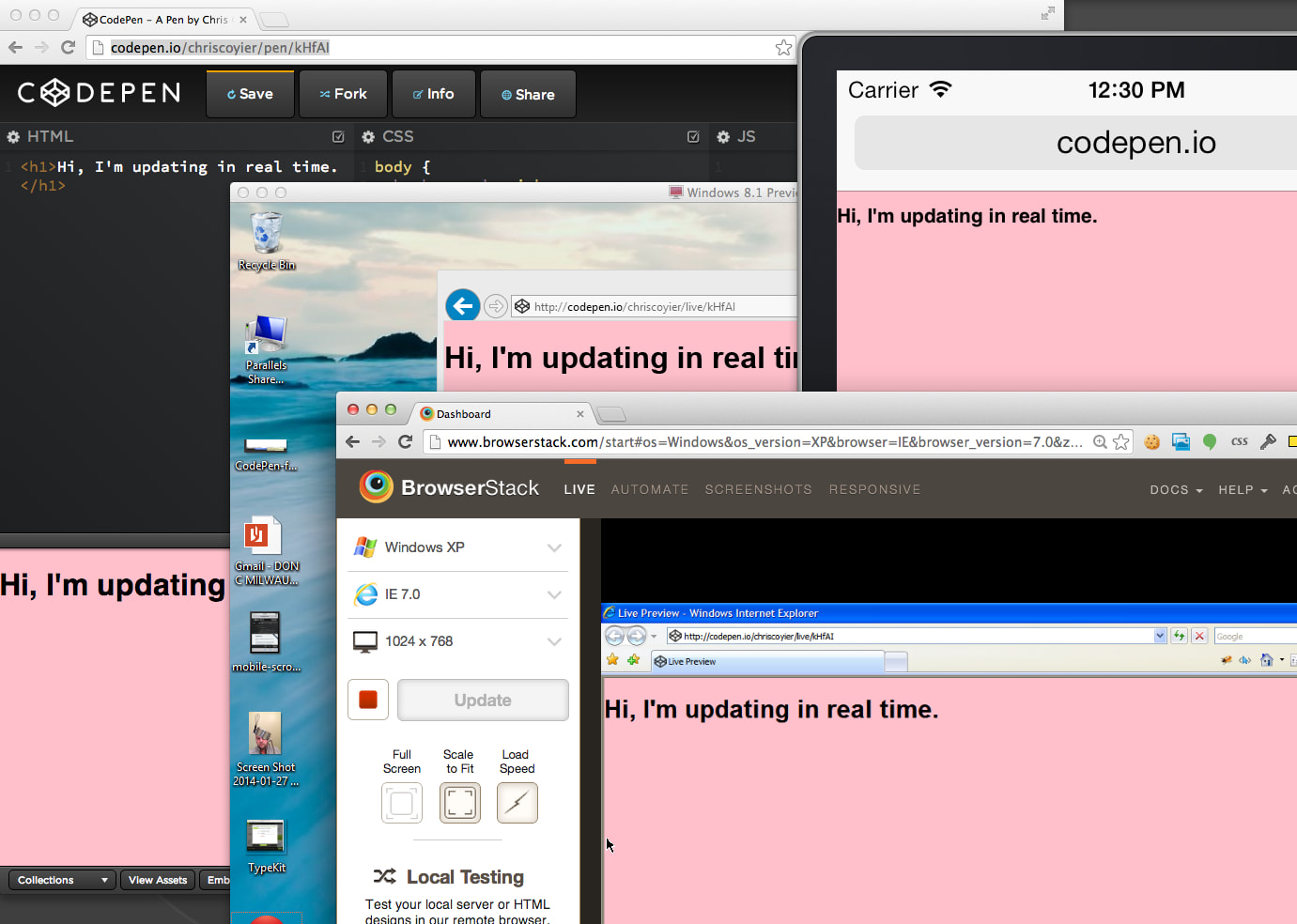Open Gmail - DON C MILWAU desktop file

coord(267,551)
